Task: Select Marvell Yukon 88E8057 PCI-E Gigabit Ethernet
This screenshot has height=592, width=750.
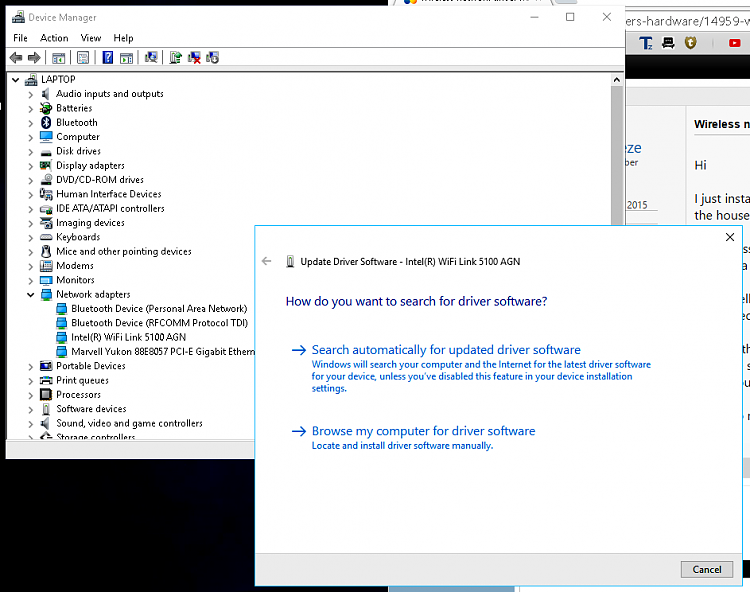Action: click(x=163, y=351)
